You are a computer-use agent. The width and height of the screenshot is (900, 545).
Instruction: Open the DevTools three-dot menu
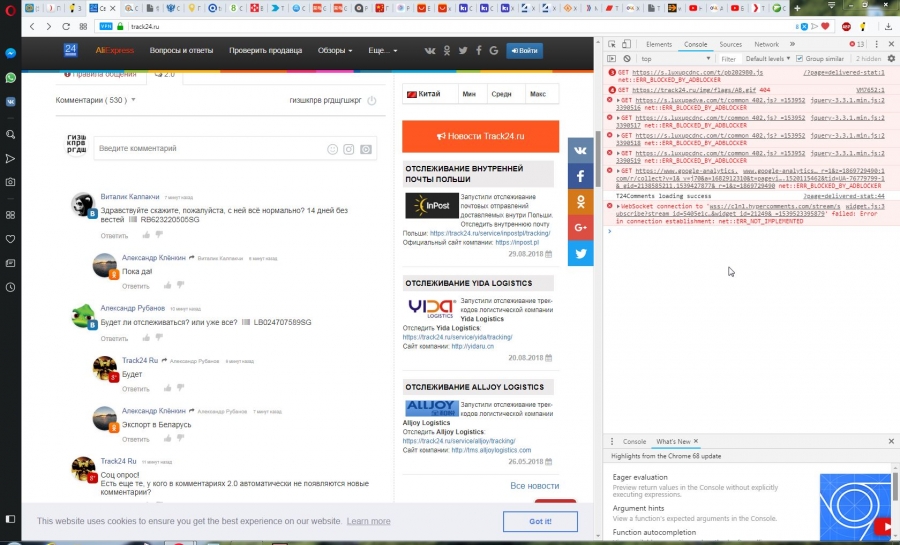coord(876,44)
